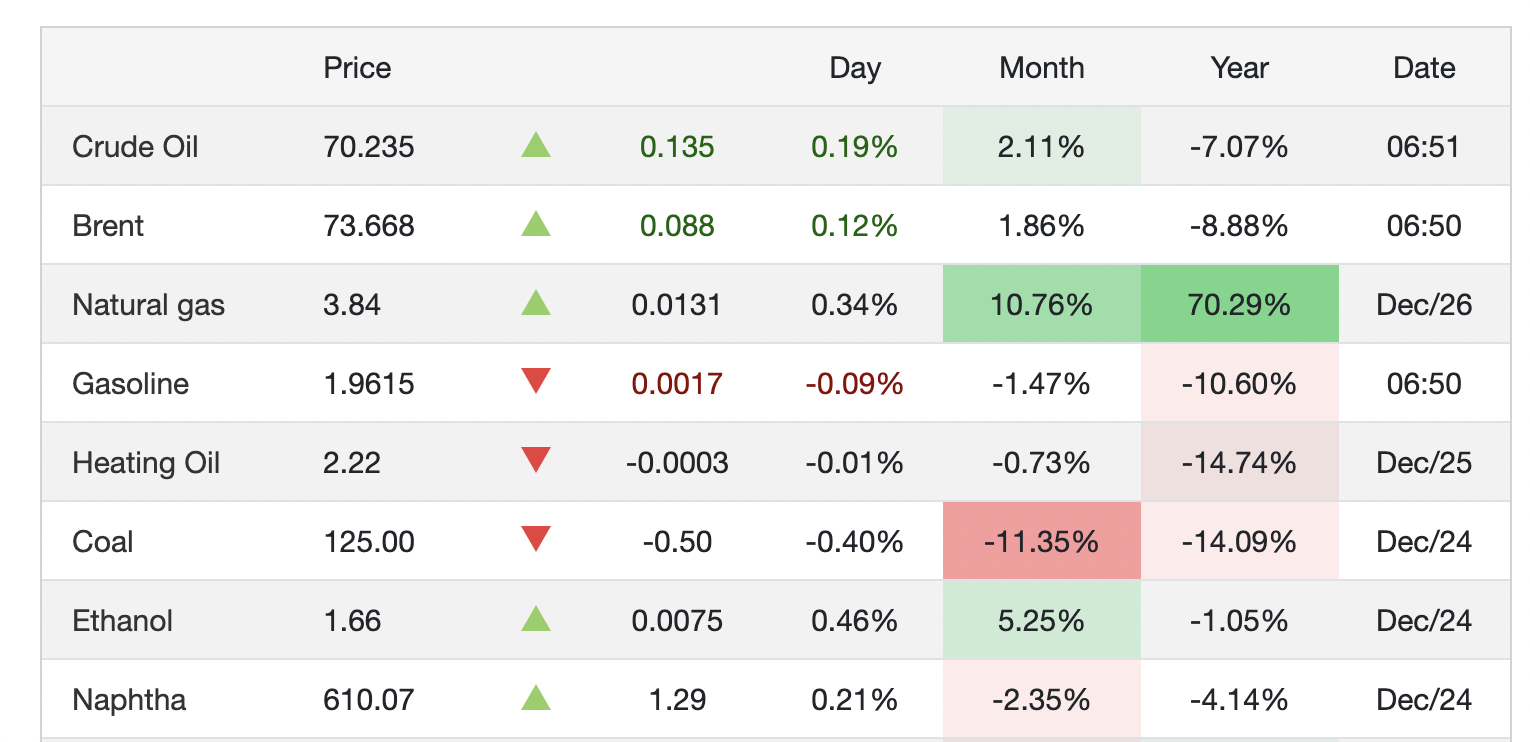The image size is (1530, 742).
Task: Click Natural gas change value 0.0131
Action: pyautogui.click(x=676, y=305)
